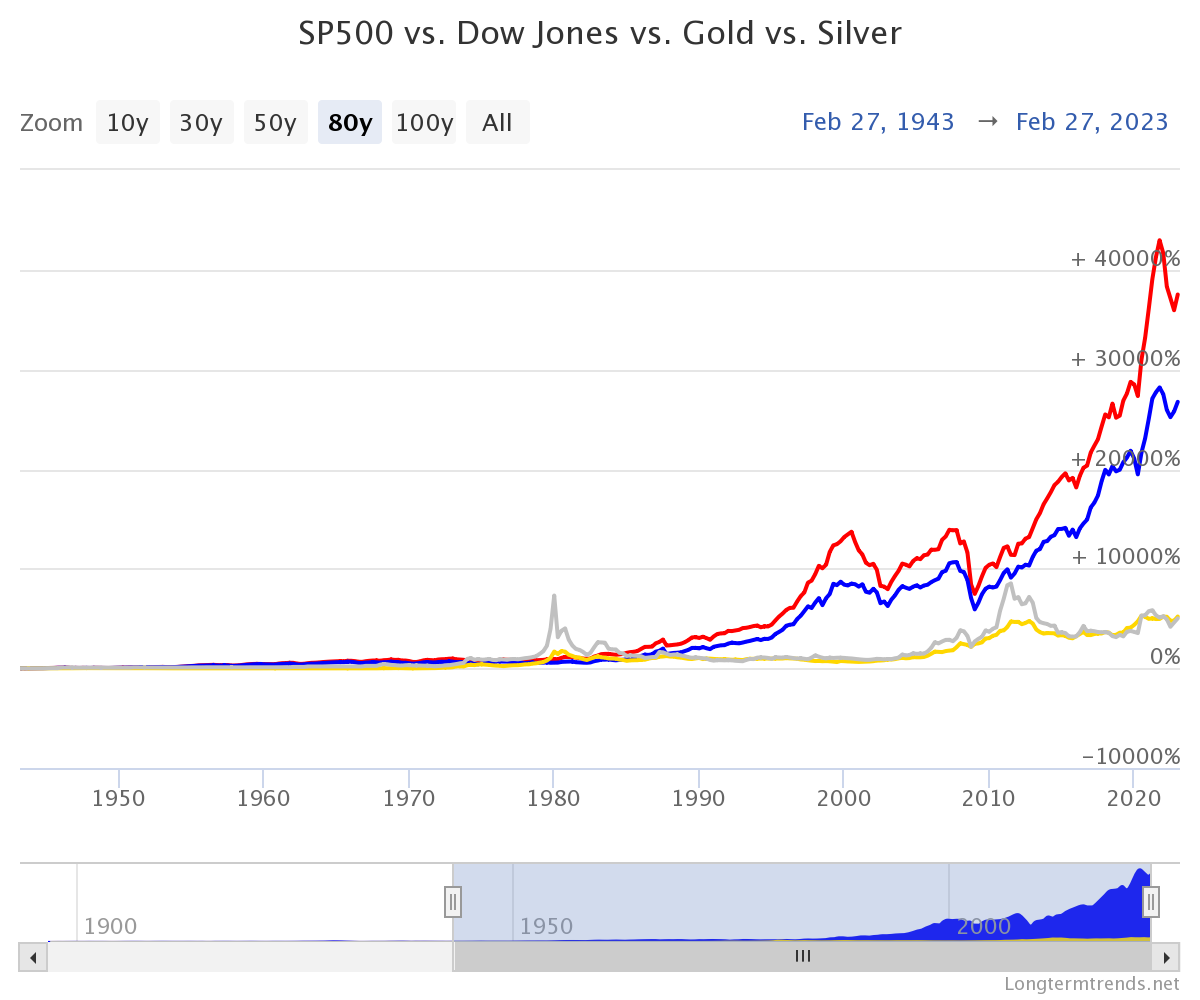1200x1000 pixels.
Task: Click the right navigator range handle
Action: pyautogui.click(x=1151, y=901)
